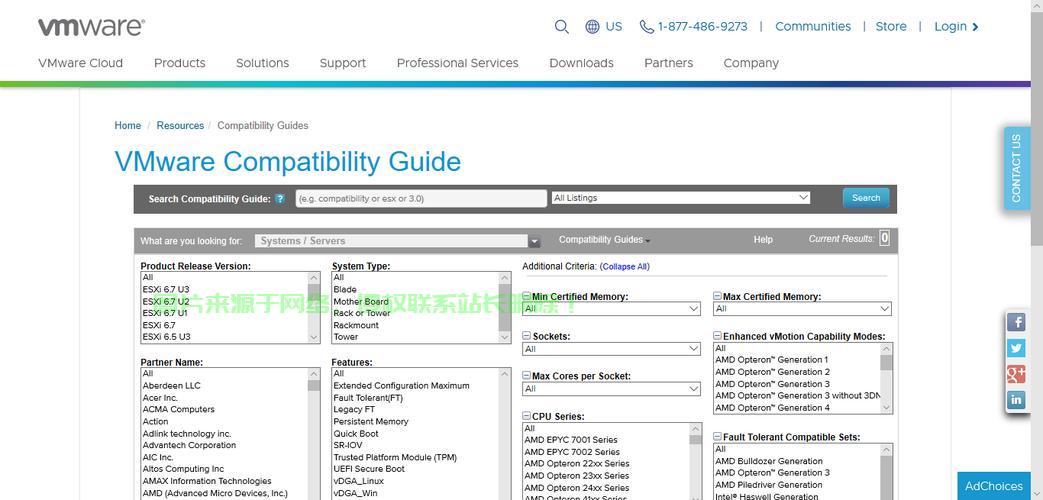This screenshot has width=1043, height=500.
Task: Collapse the Max Cores per Socket section
Action: tap(526, 376)
